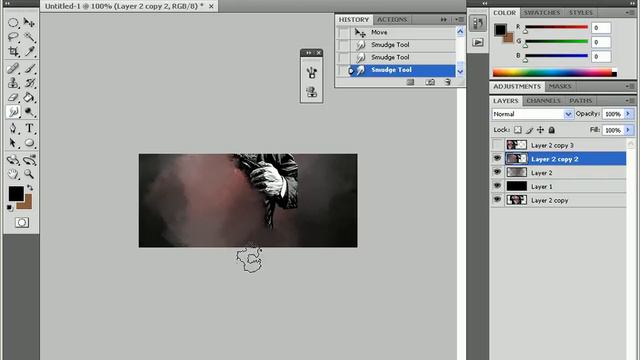Select the Eraser tool
The image size is (640, 360).
point(13,97)
